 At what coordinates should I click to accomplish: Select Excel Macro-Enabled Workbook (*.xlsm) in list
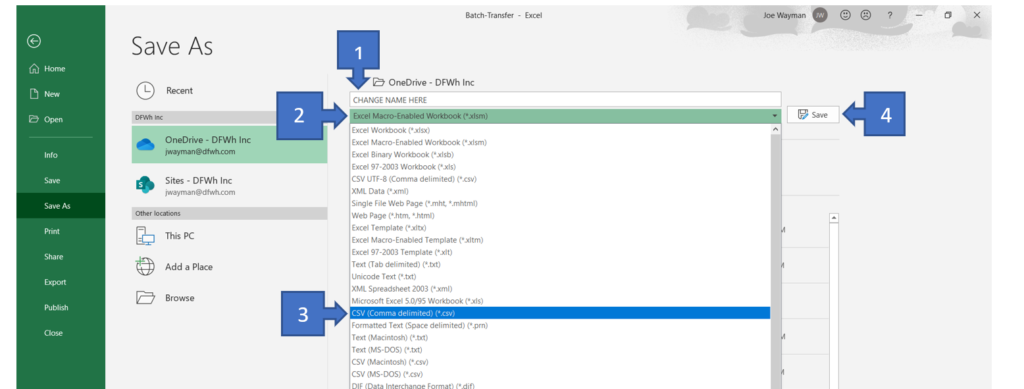click(560, 142)
